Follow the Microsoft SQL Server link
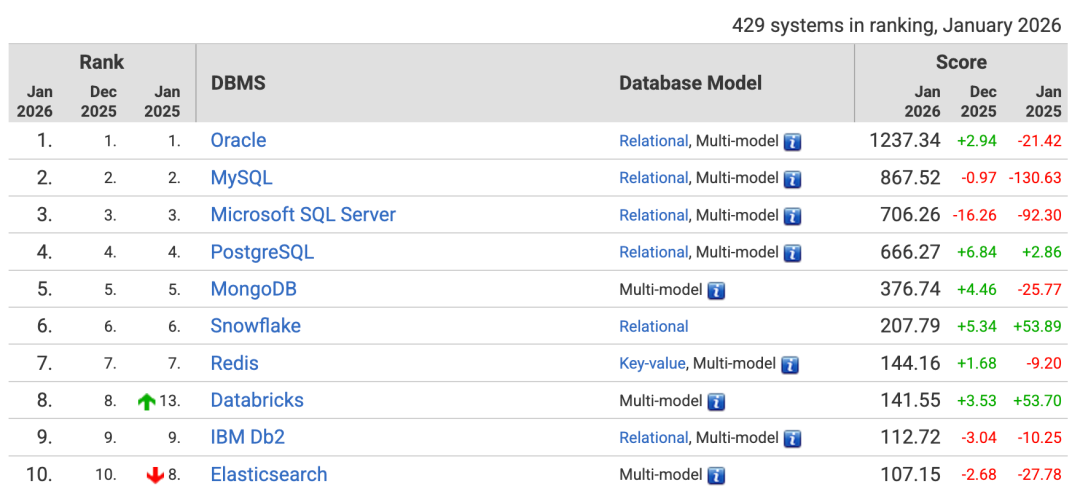 [x=303, y=215]
